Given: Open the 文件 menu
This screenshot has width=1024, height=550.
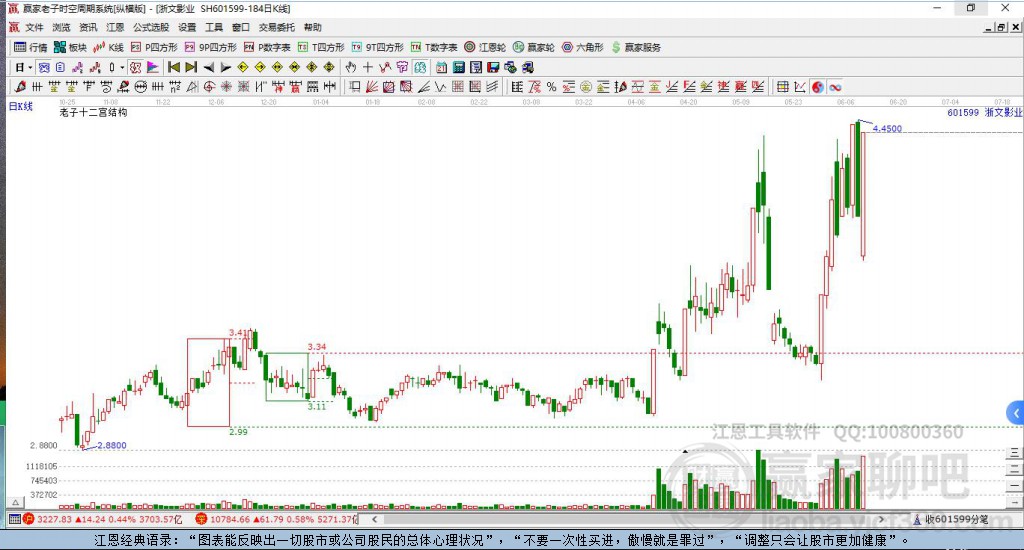Looking at the screenshot, I should pyautogui.click(x=34, y=27).
